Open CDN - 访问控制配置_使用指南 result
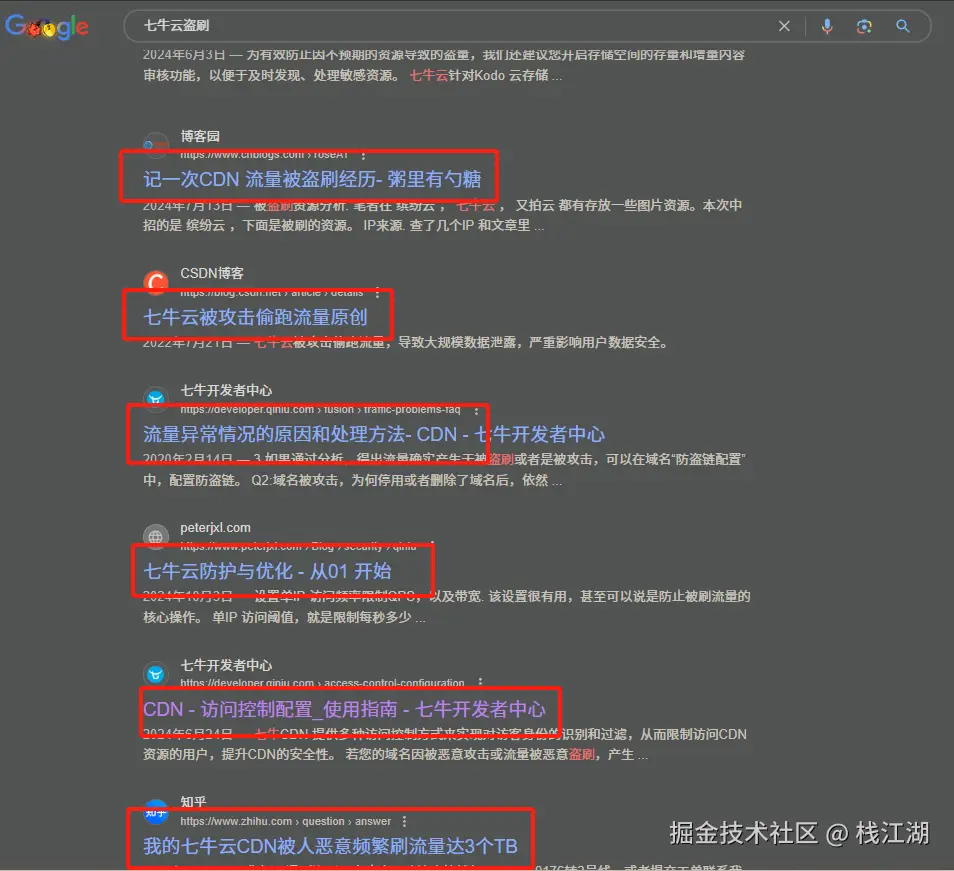The image size is (954, 871). point(344,709)
